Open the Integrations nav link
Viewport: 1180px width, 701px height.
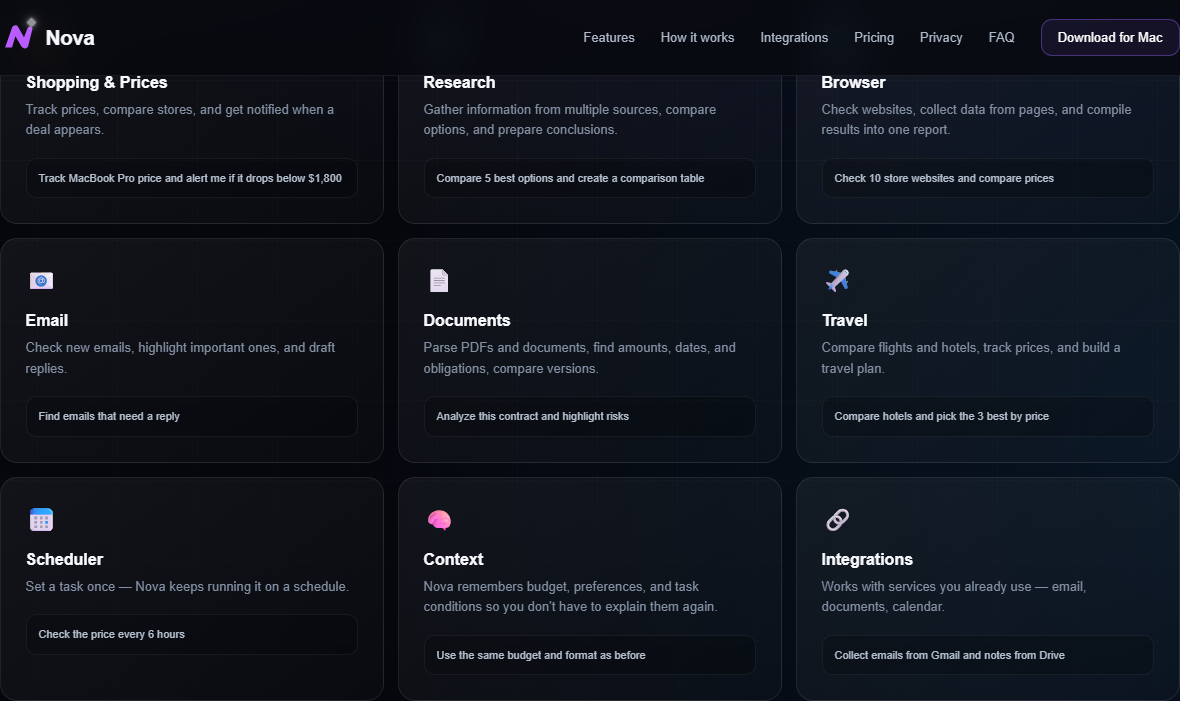click(794, 38)
